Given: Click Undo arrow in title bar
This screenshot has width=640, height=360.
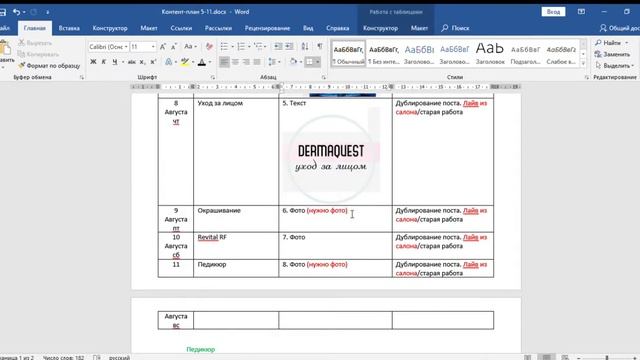Looking at the screenshot, I should point(16,12).
